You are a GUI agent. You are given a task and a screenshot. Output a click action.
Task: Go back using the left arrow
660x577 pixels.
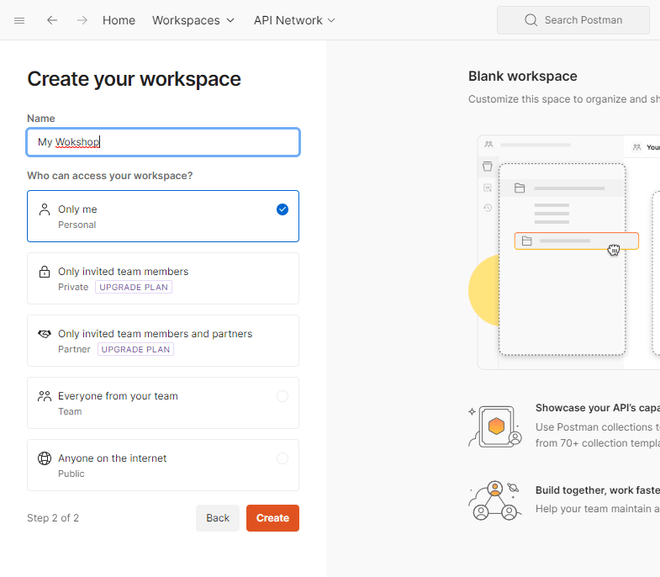(52, 20)
